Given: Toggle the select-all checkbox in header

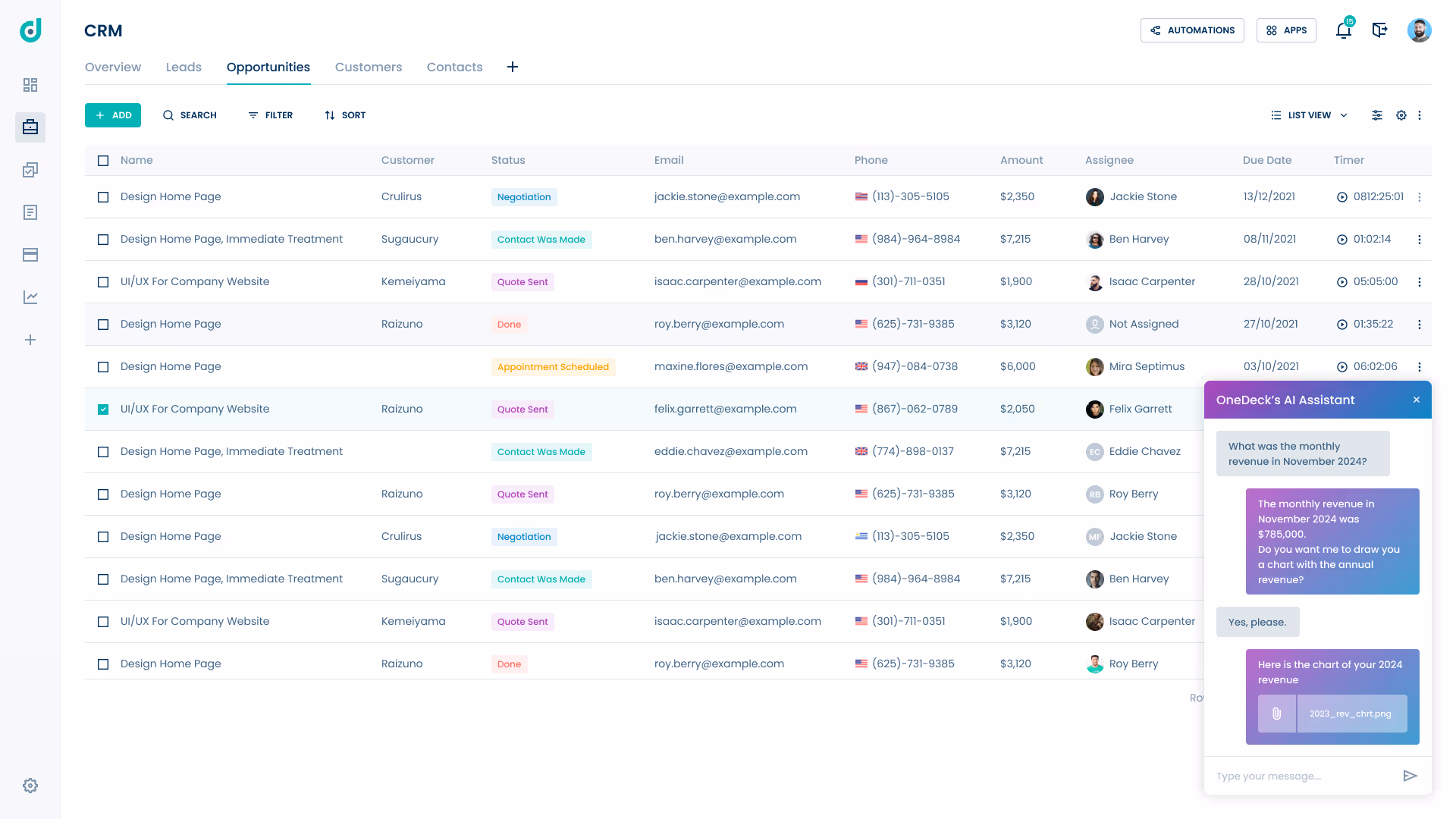Looking at the screenshot, I should click(x=103, y=161).
